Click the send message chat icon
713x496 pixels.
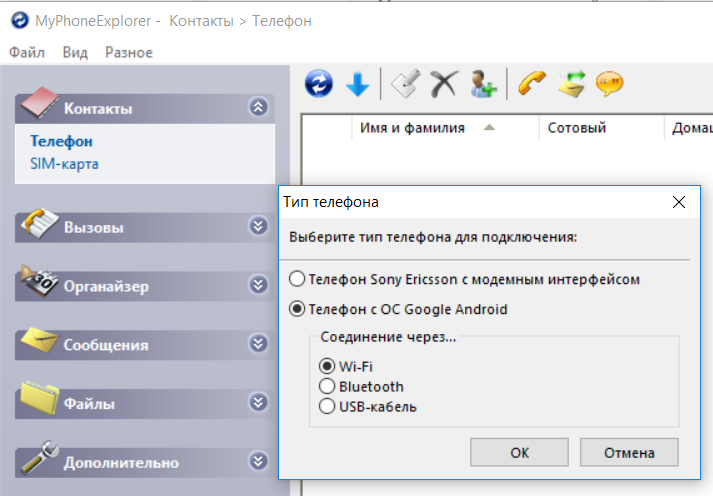(x=610, y=85)
